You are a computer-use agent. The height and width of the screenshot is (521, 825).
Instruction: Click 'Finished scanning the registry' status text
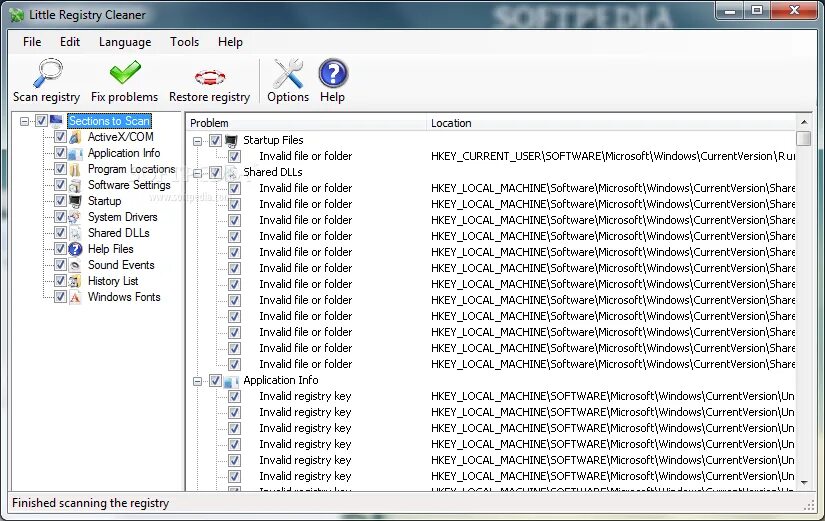(x=90, y=503)
